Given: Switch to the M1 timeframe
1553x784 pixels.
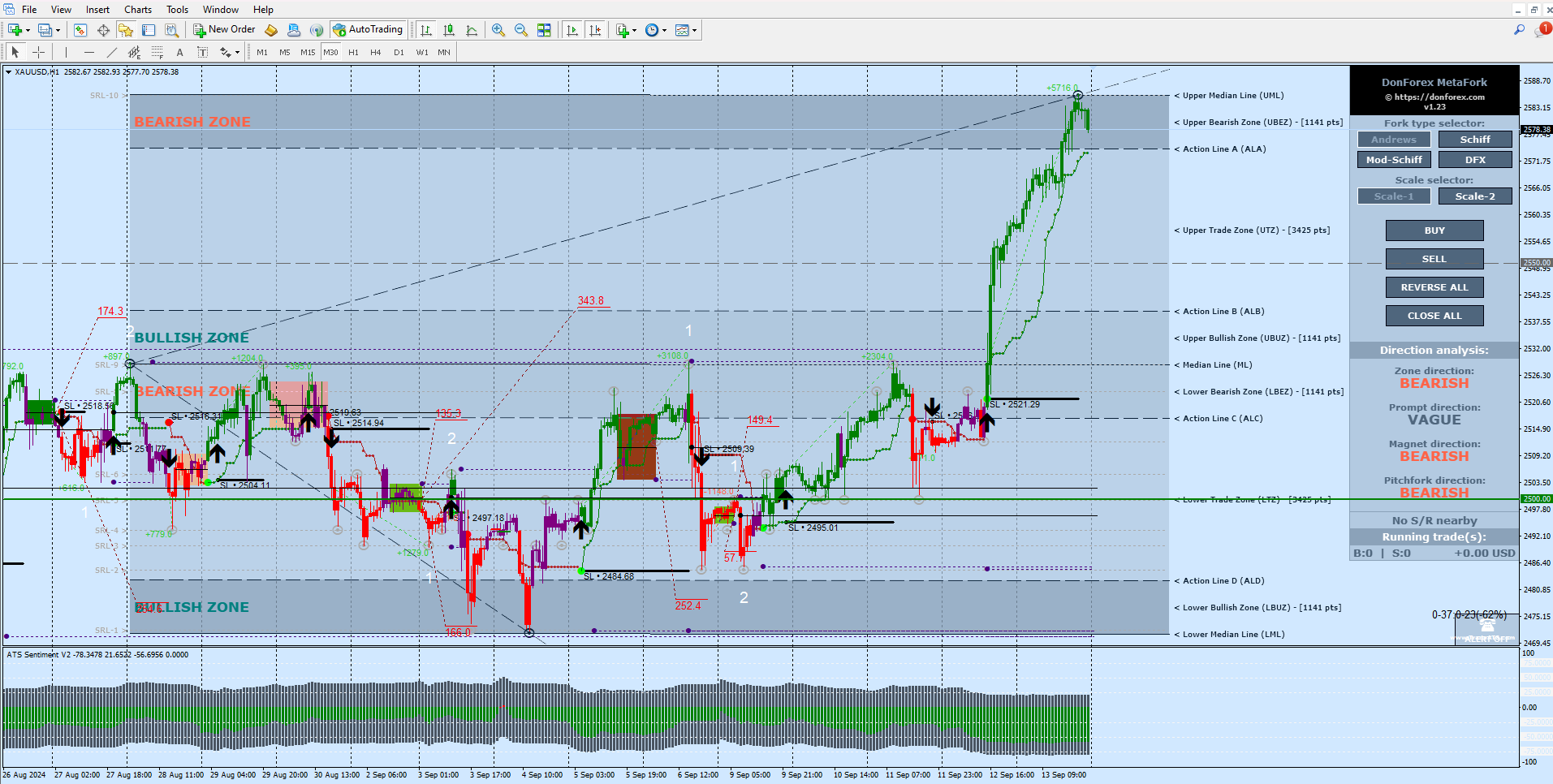Looking at the screenshot, I should pos(262,52).
